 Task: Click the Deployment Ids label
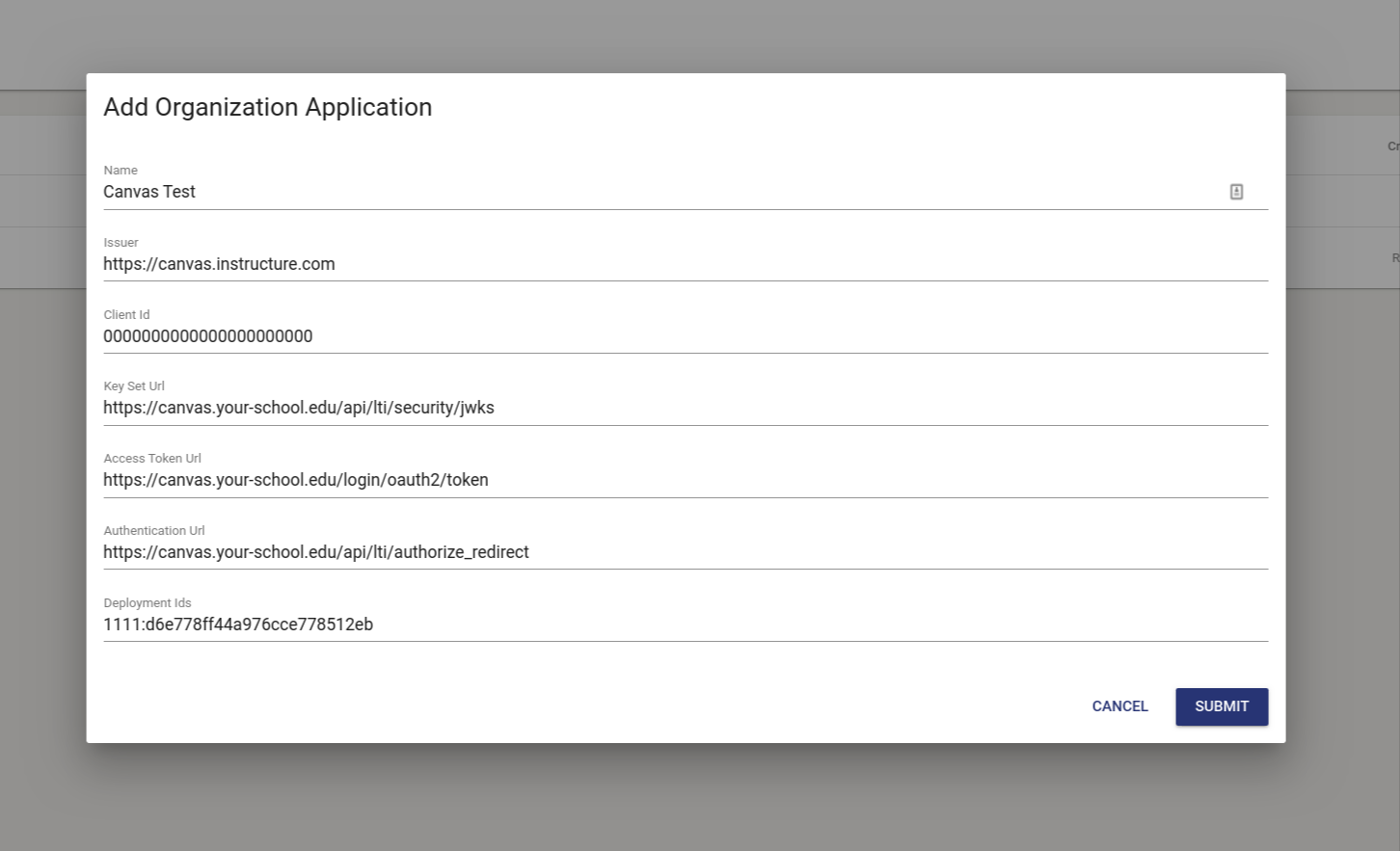tap(148, 603)
